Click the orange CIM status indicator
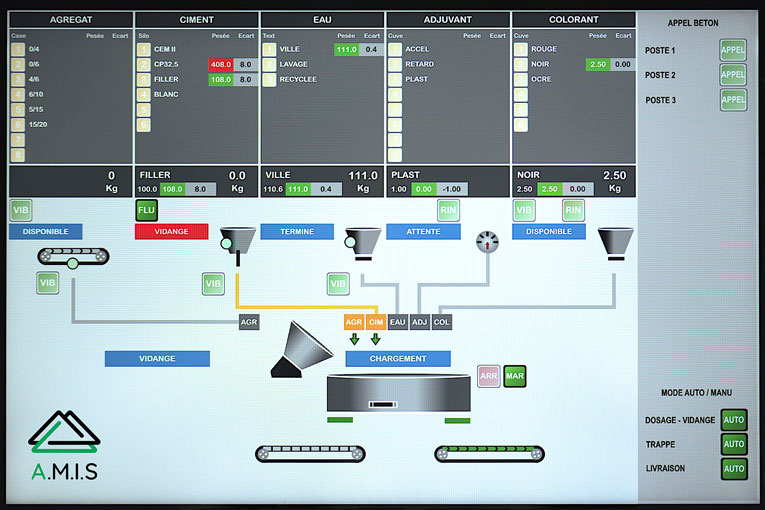Screen dimensions: 765x510 tap(376, 322)
